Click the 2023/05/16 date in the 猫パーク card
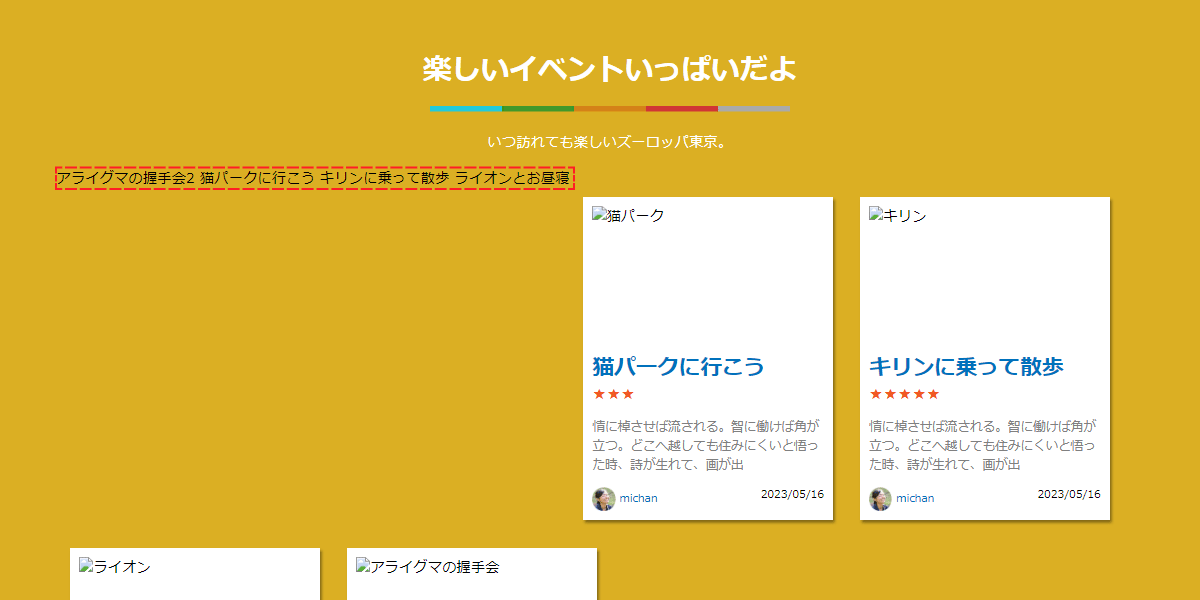 coord(792,494)
